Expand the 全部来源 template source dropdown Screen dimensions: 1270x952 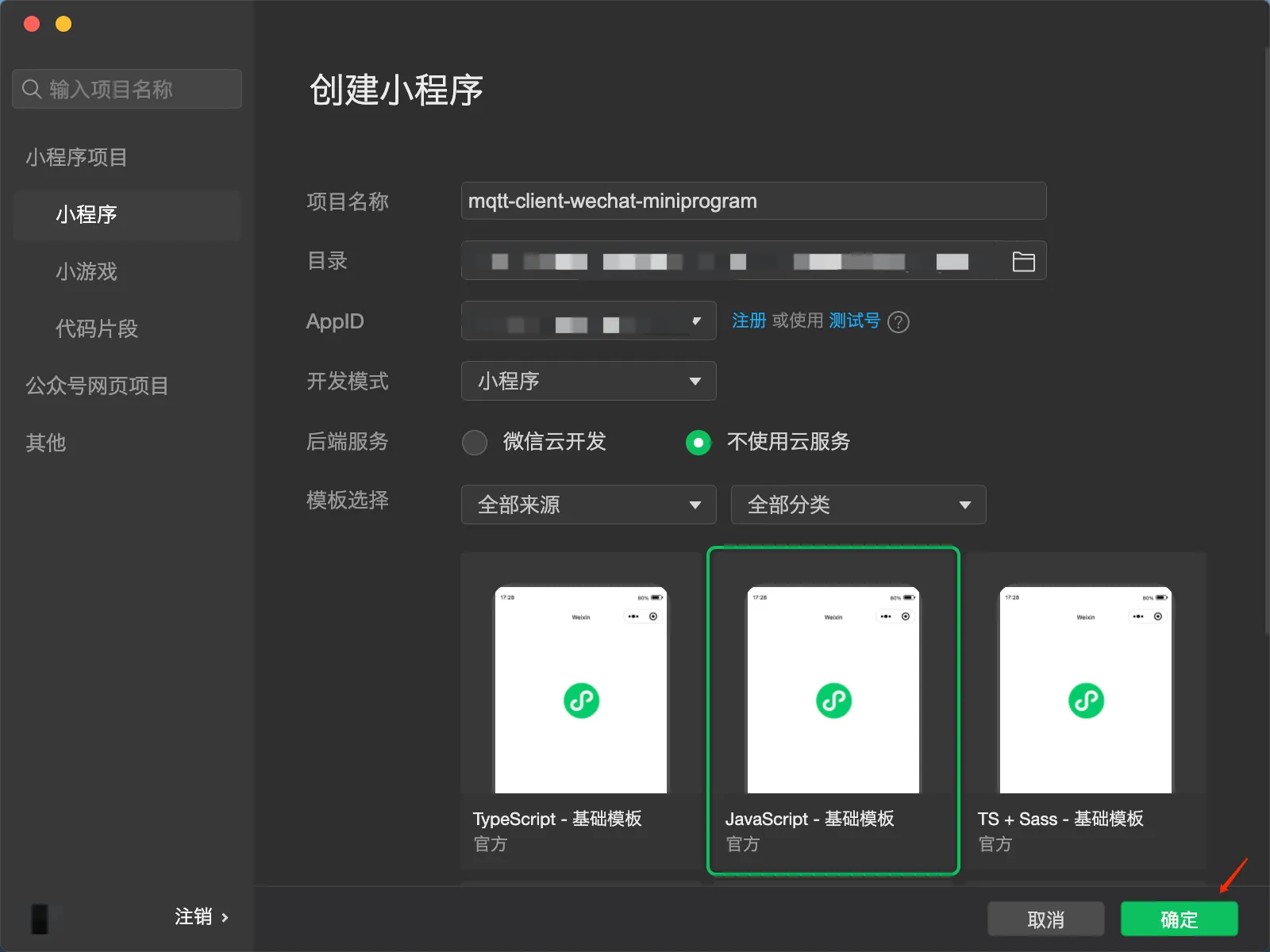pos(587,505)
